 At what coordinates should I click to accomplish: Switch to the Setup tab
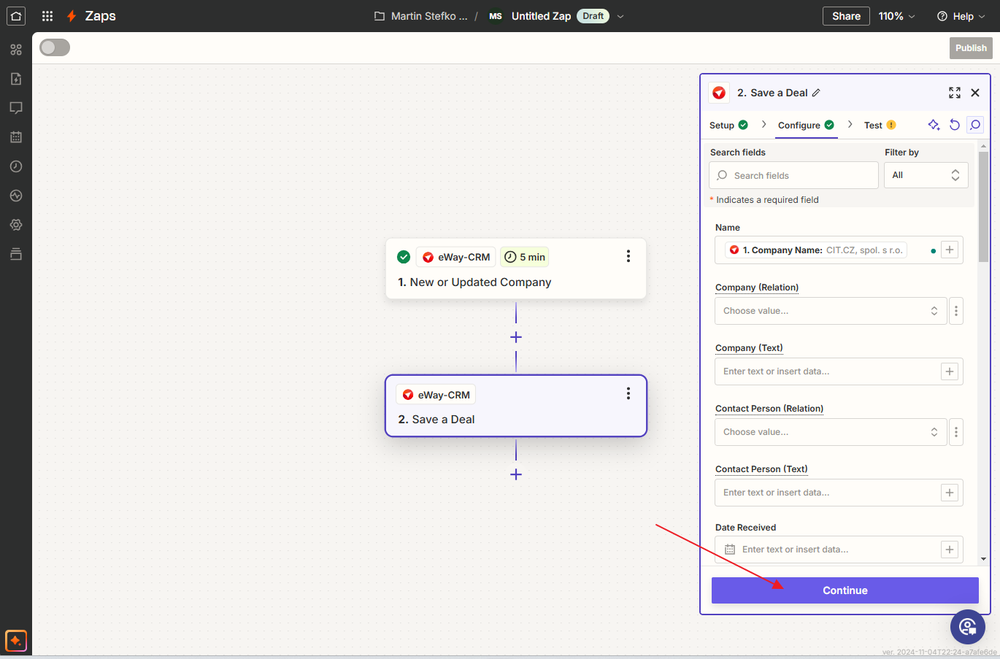tap(728, 125)
